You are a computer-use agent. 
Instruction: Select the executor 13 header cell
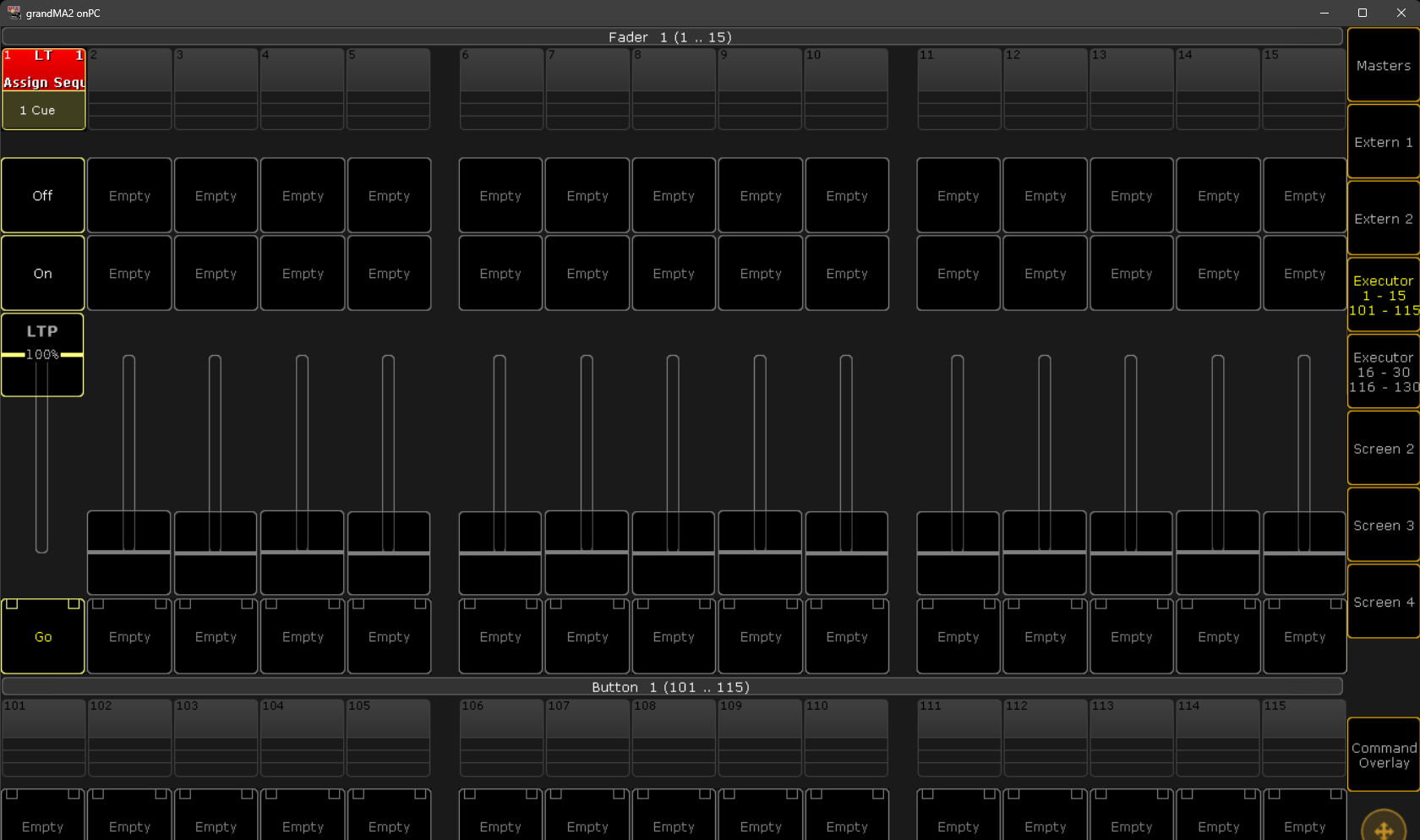1132,89
